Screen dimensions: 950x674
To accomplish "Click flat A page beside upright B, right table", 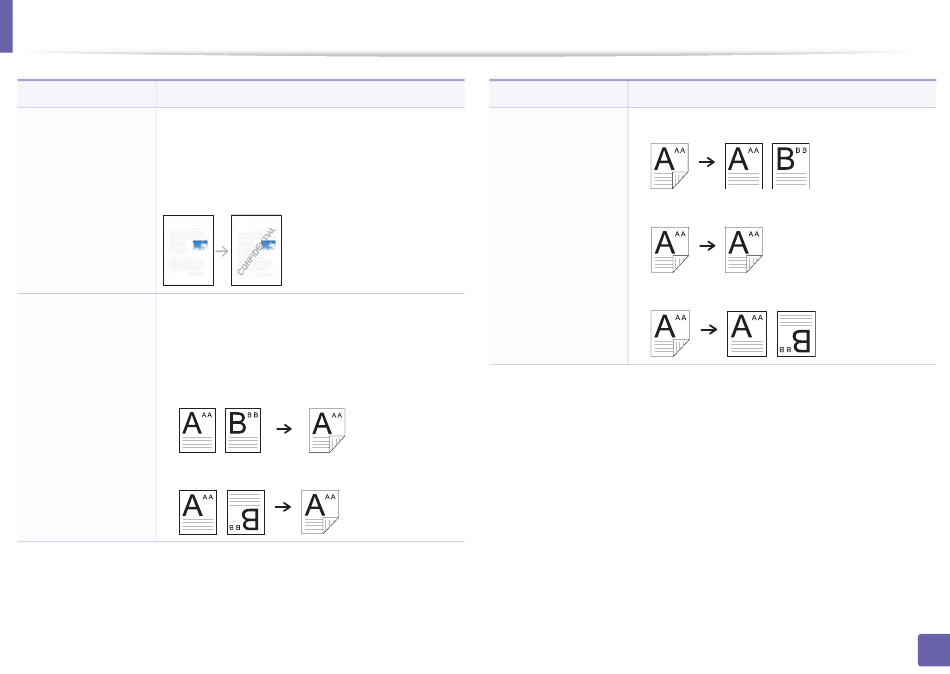I will tap(744, 166).
